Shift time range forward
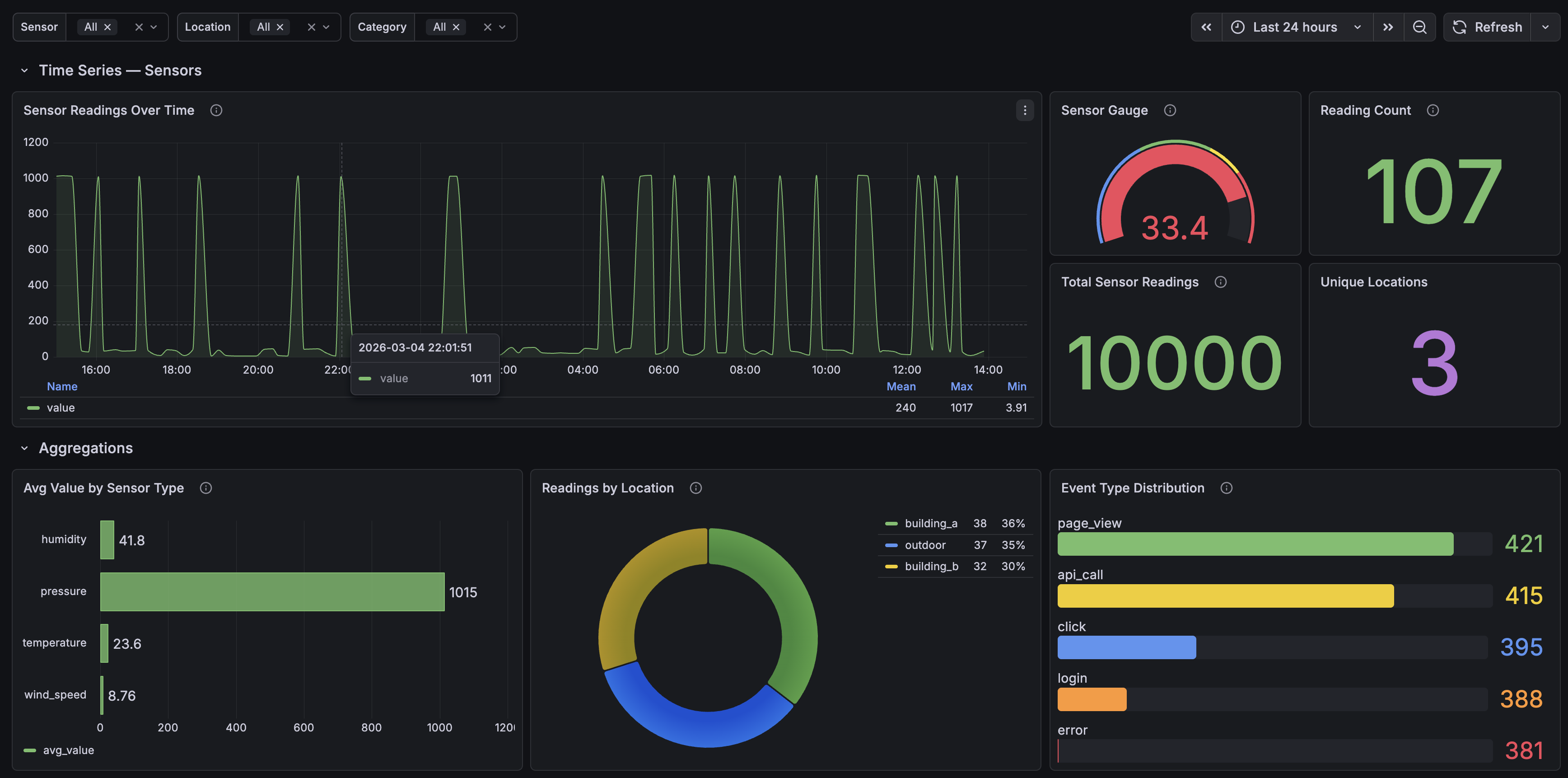This screenshot has height=778, width=1568. pos(1388,28)
